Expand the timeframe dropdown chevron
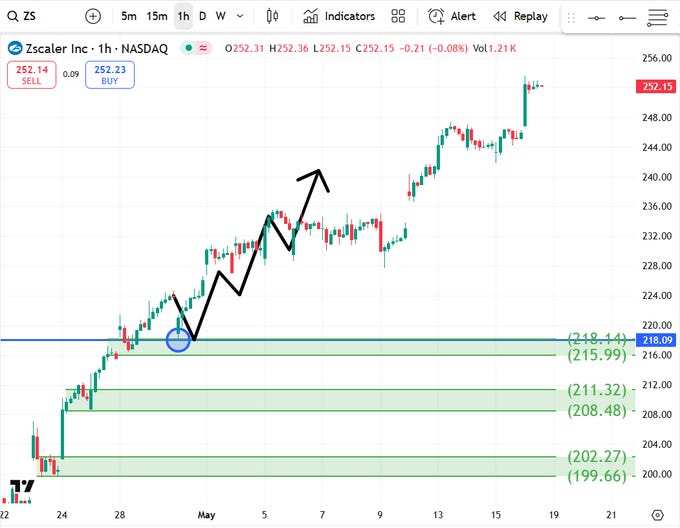The width and height of the screenshot is (680, 528). tap(240, 16)
